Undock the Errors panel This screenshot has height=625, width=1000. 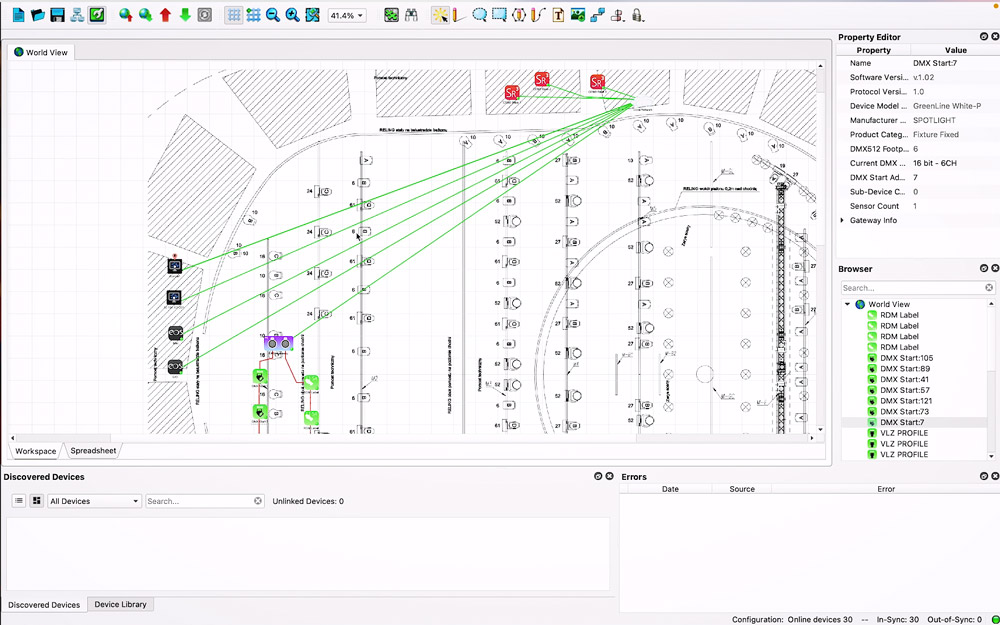click(984, 476)
